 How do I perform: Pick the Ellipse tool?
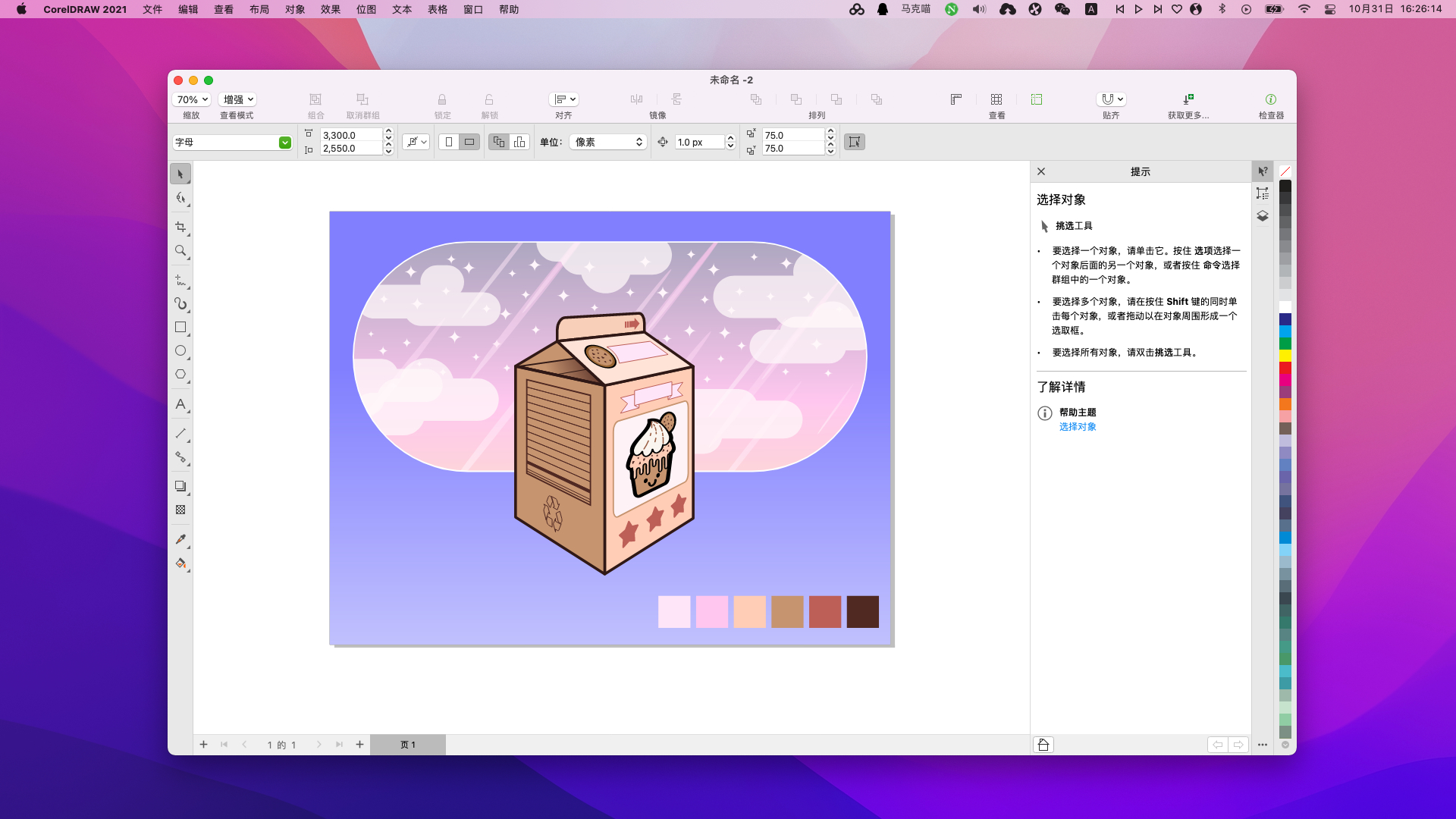pos(180,351)
